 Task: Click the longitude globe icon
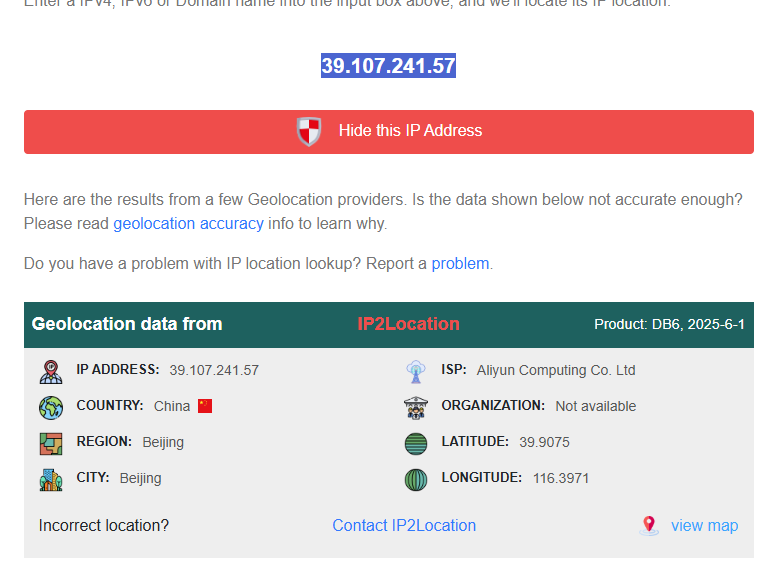pos(416,480)
